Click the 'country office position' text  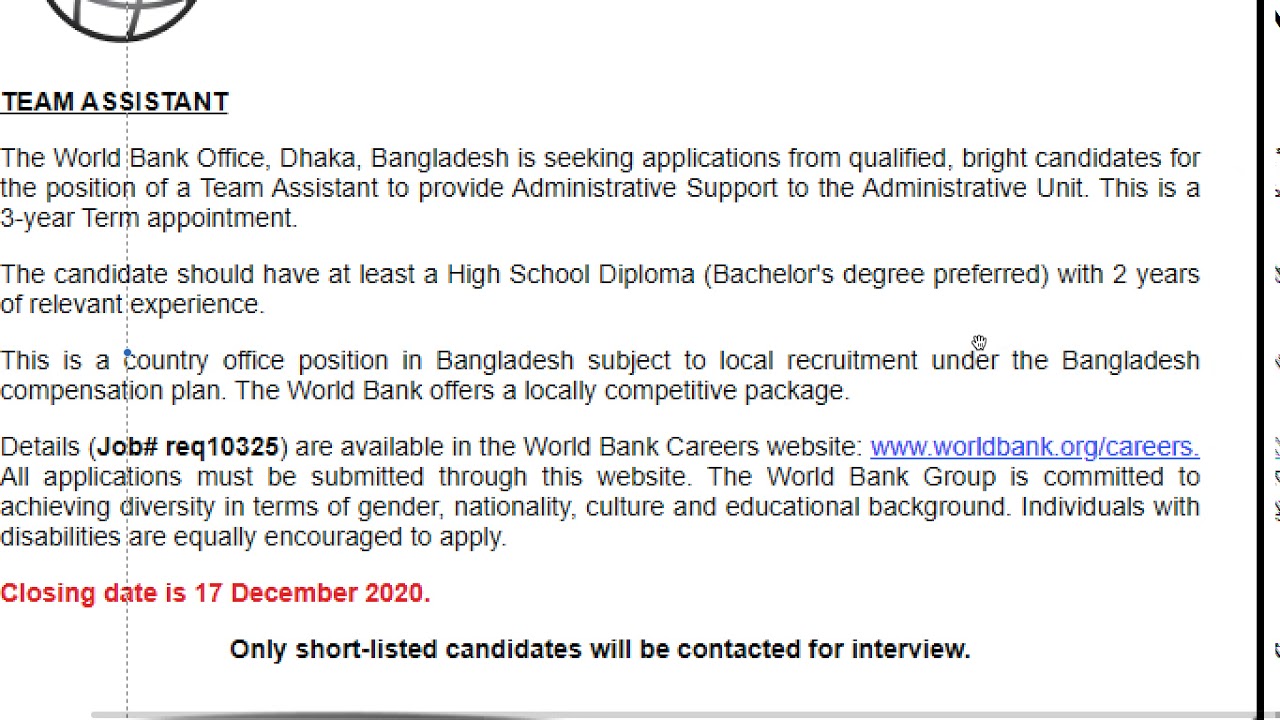click(x=255, y=360)
